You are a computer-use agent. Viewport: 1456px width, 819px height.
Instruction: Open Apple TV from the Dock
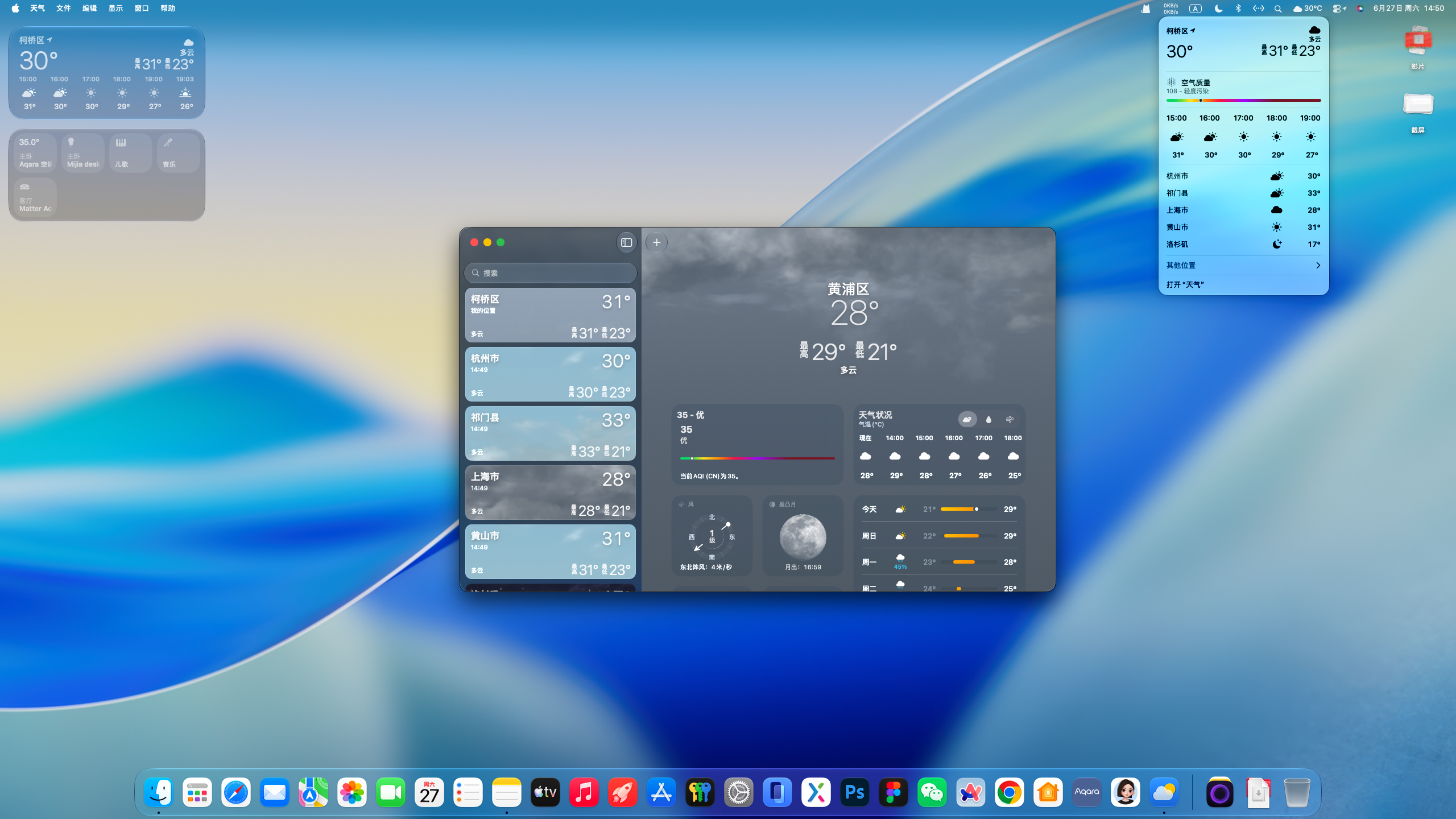tap(545, 792)
